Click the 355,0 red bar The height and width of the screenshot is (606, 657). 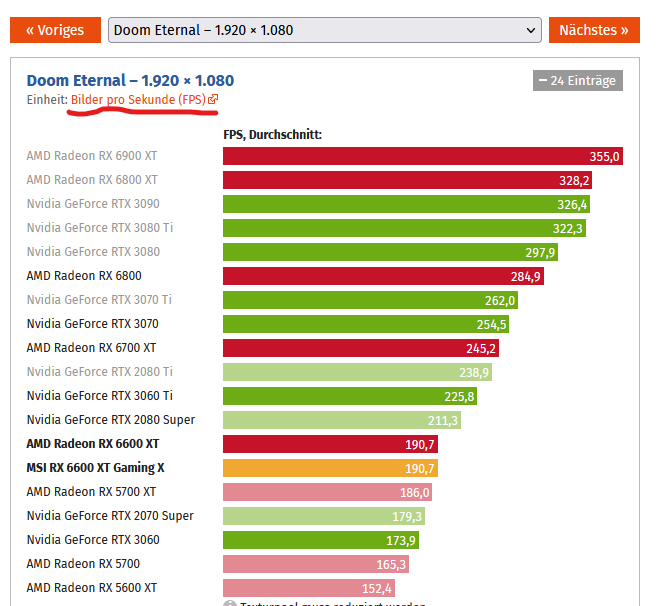[423, 156]
